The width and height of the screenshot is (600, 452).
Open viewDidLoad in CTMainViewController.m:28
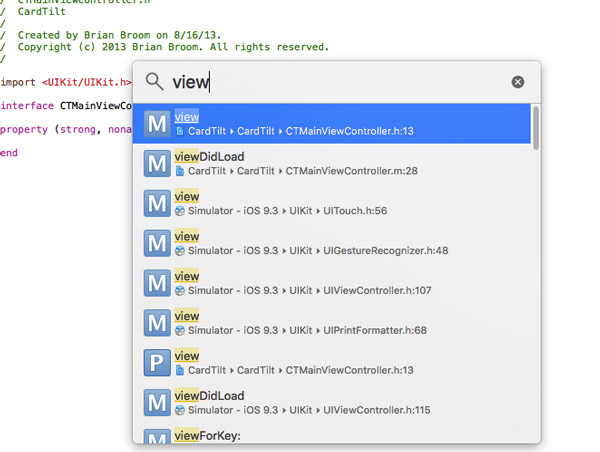click(340, 164)
